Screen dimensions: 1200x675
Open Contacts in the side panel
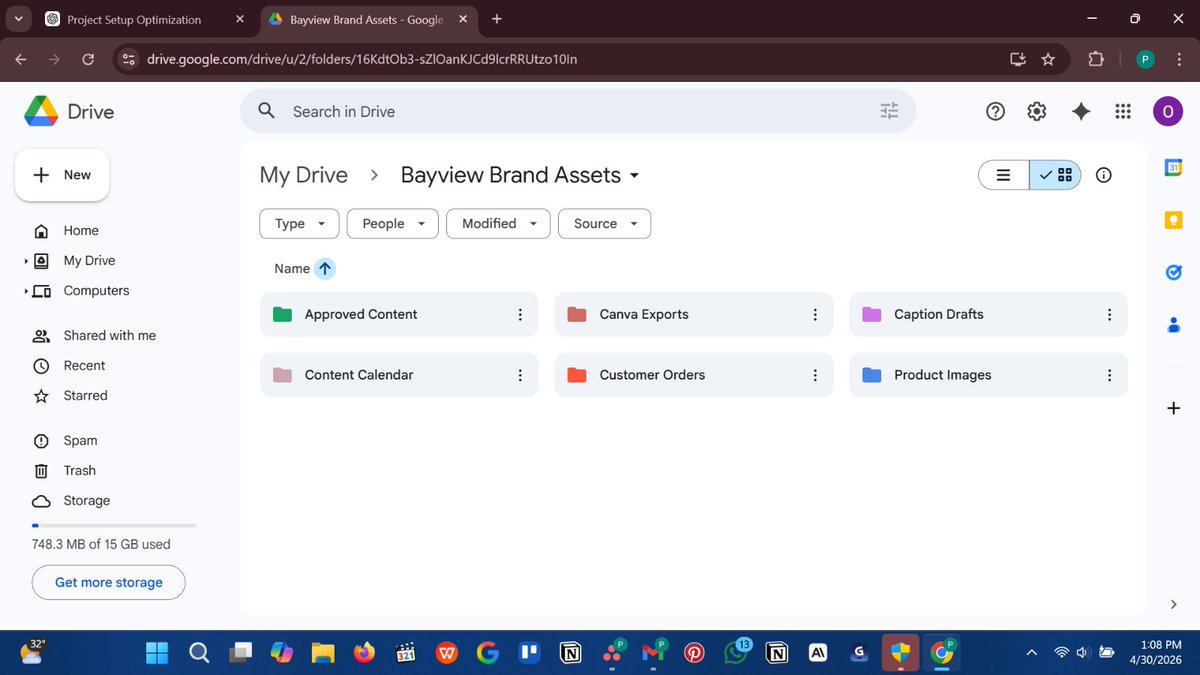click(x=1173, y=324)
